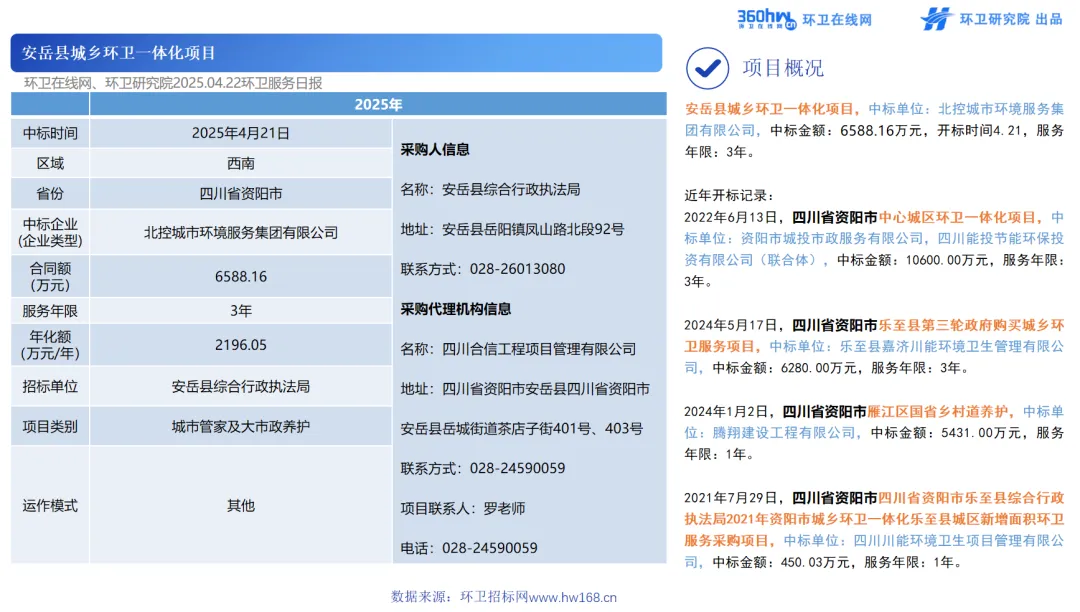Select the 北控城市环境服务集团有限公司 table cell
The image size is (1080, 612).
[240, 233]
